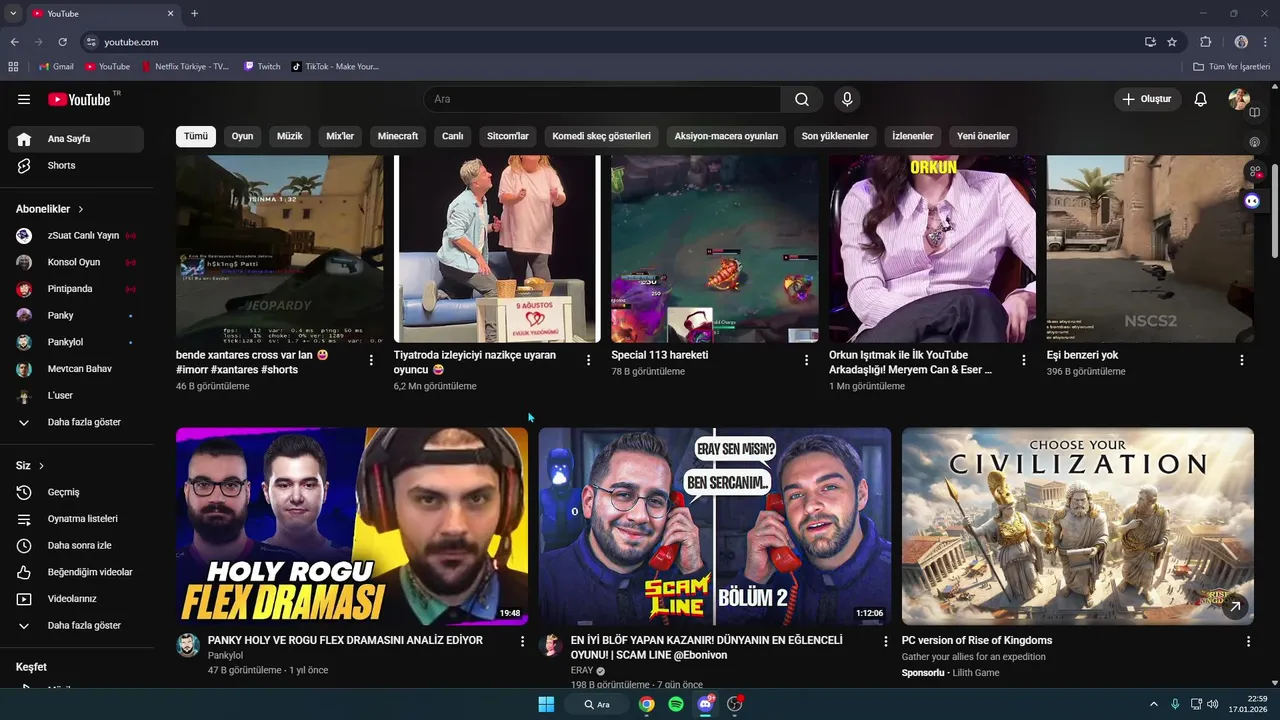Open browser extensions puzzle icon
The width and height of the screenshot is (1280, 720).
coord(1205,42)
